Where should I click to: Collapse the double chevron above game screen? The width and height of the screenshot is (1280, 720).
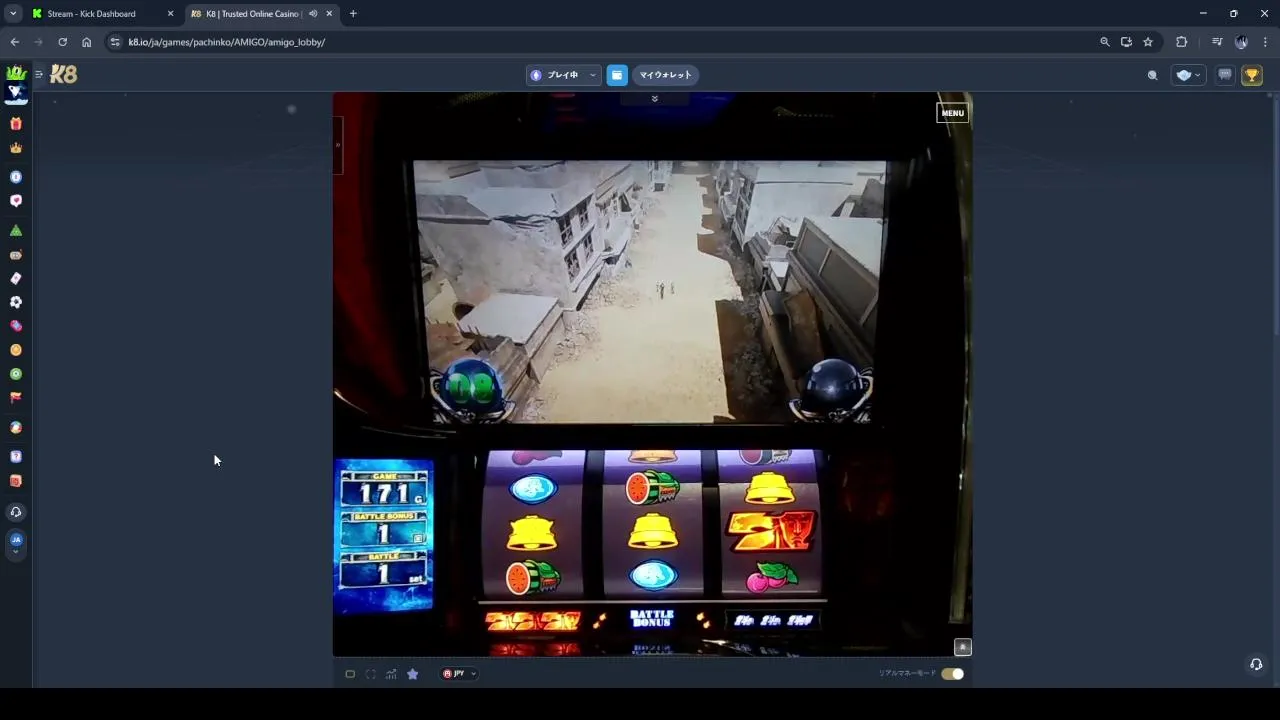[x=654, y=99]
